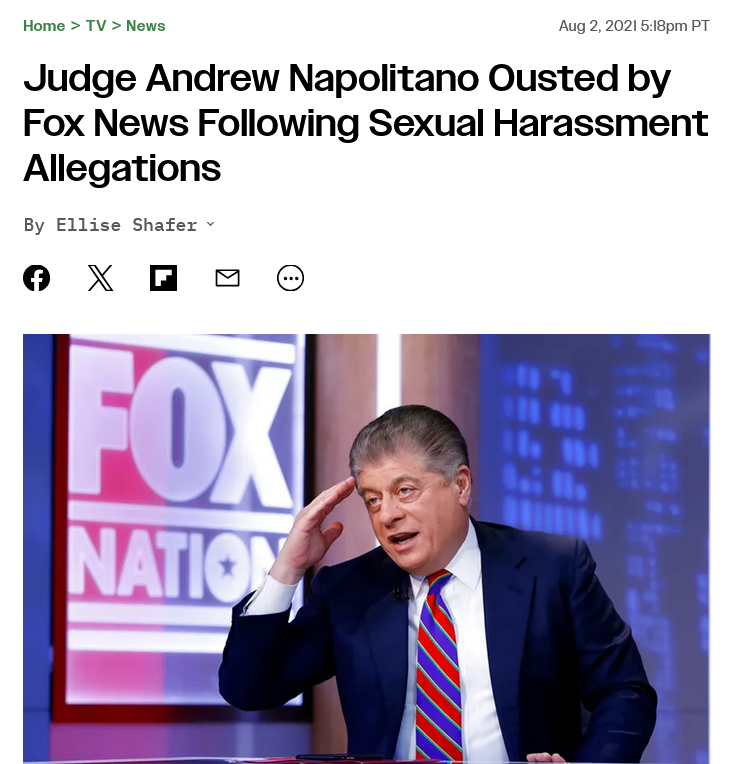
Task: Open more sharing options ellipsis icon
Action: click(290, 278)
